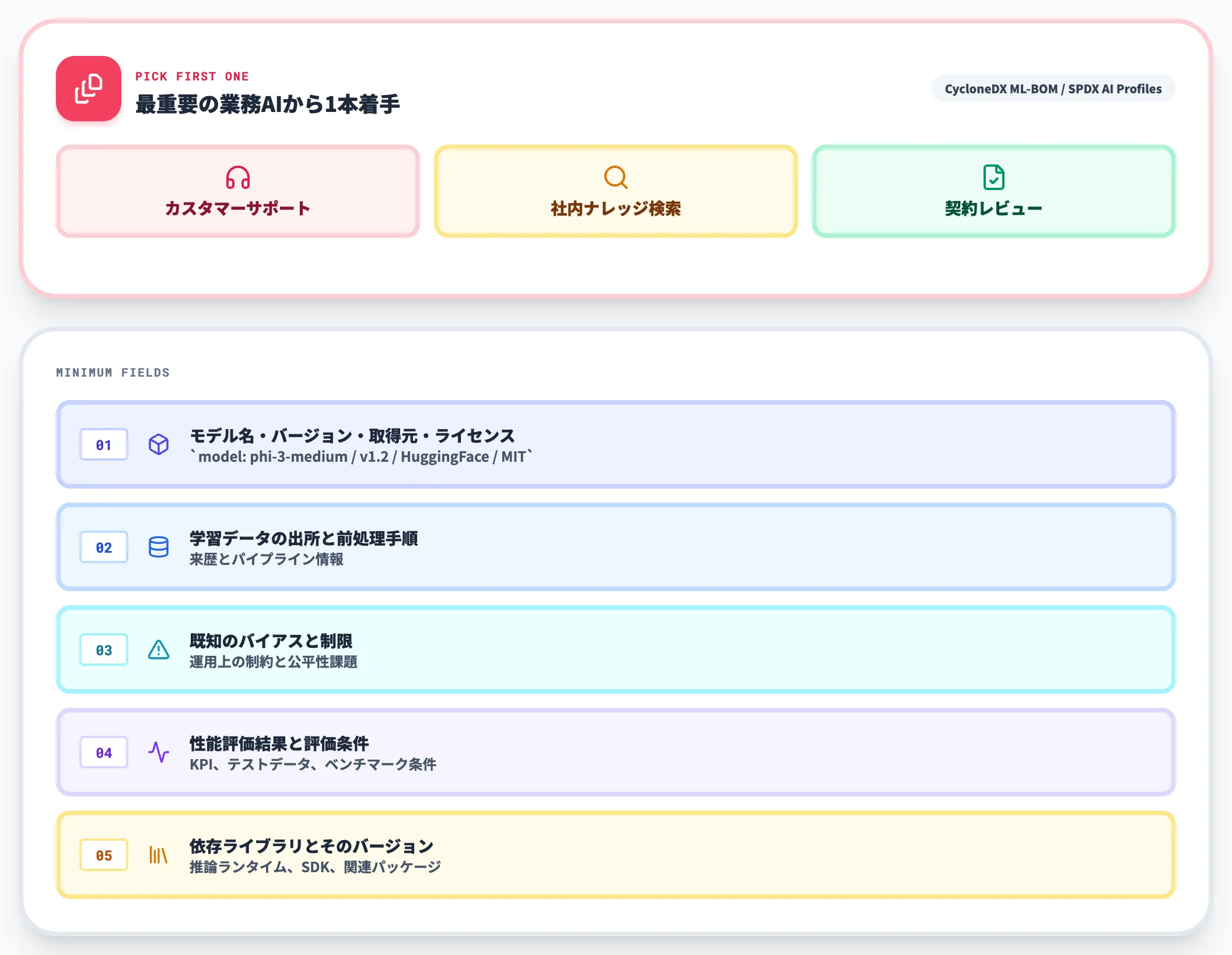
Task: Click the 02 number badge
Action: tap(104, 547)
